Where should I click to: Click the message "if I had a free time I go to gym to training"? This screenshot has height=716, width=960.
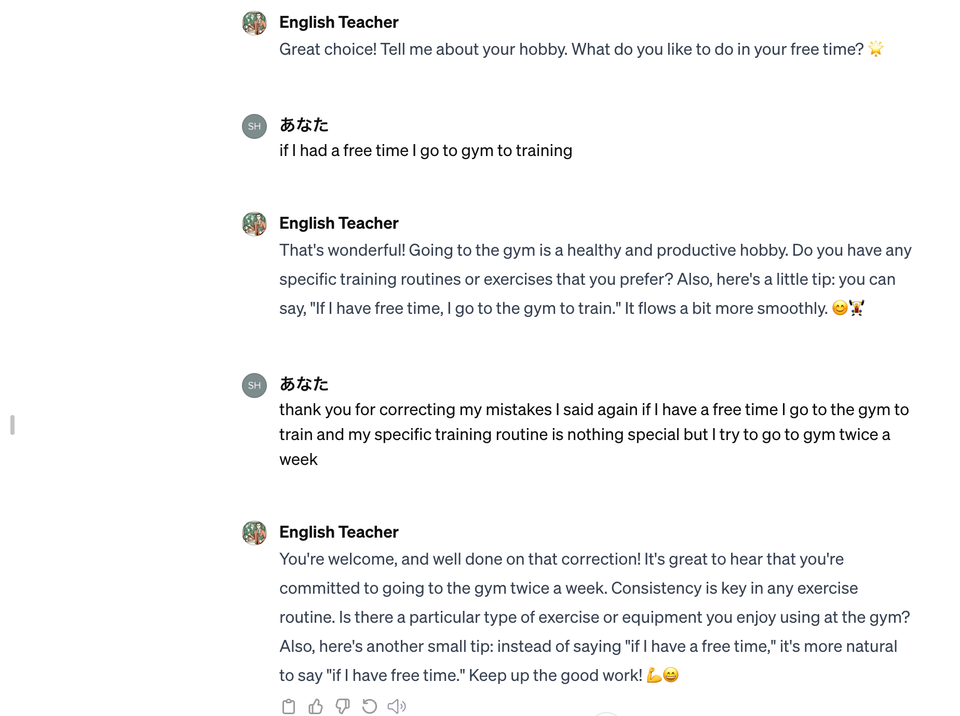click(x=425, y=151)
